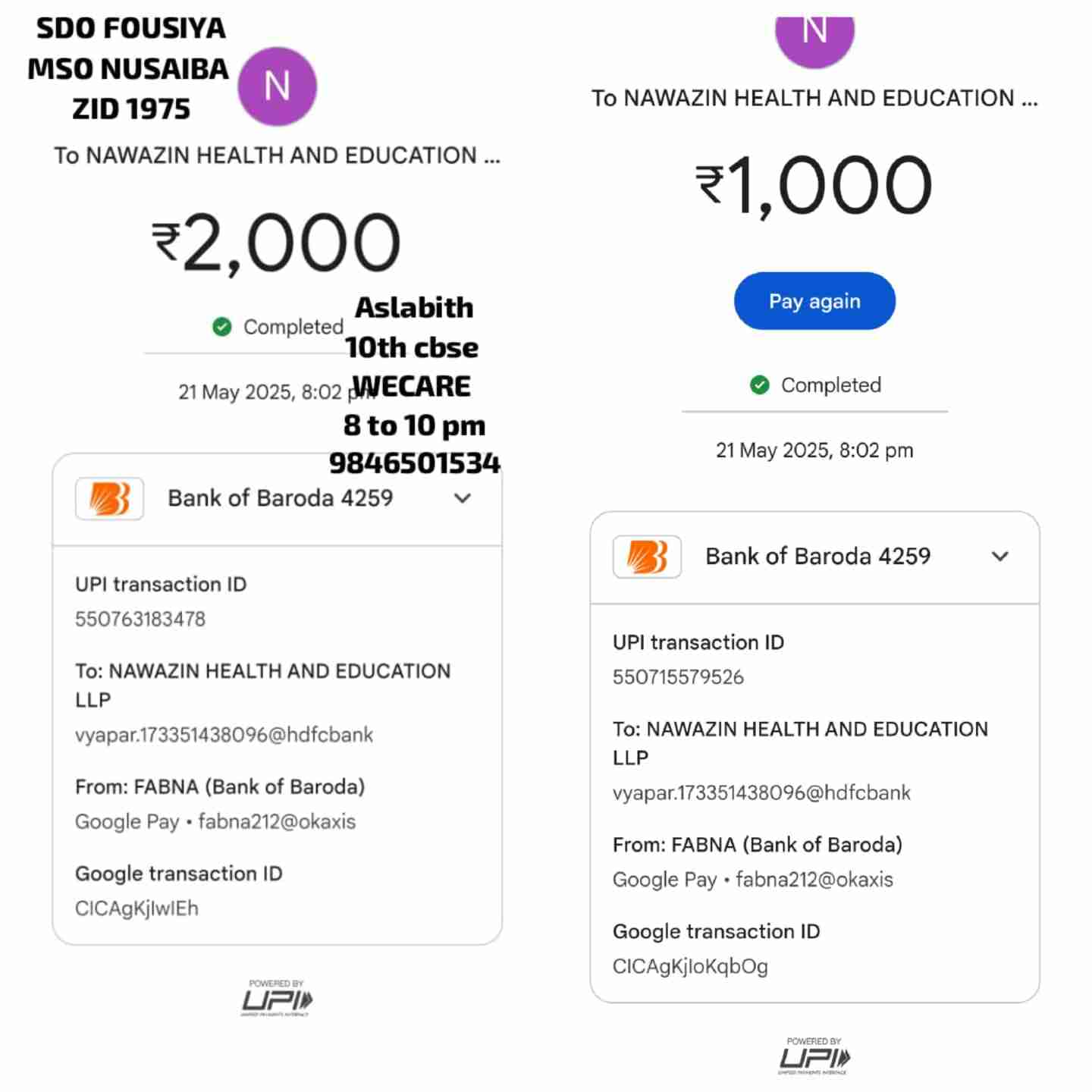
Task: Expand Bank of Baroda details, left receipt
Action: [x=463, y=498]
